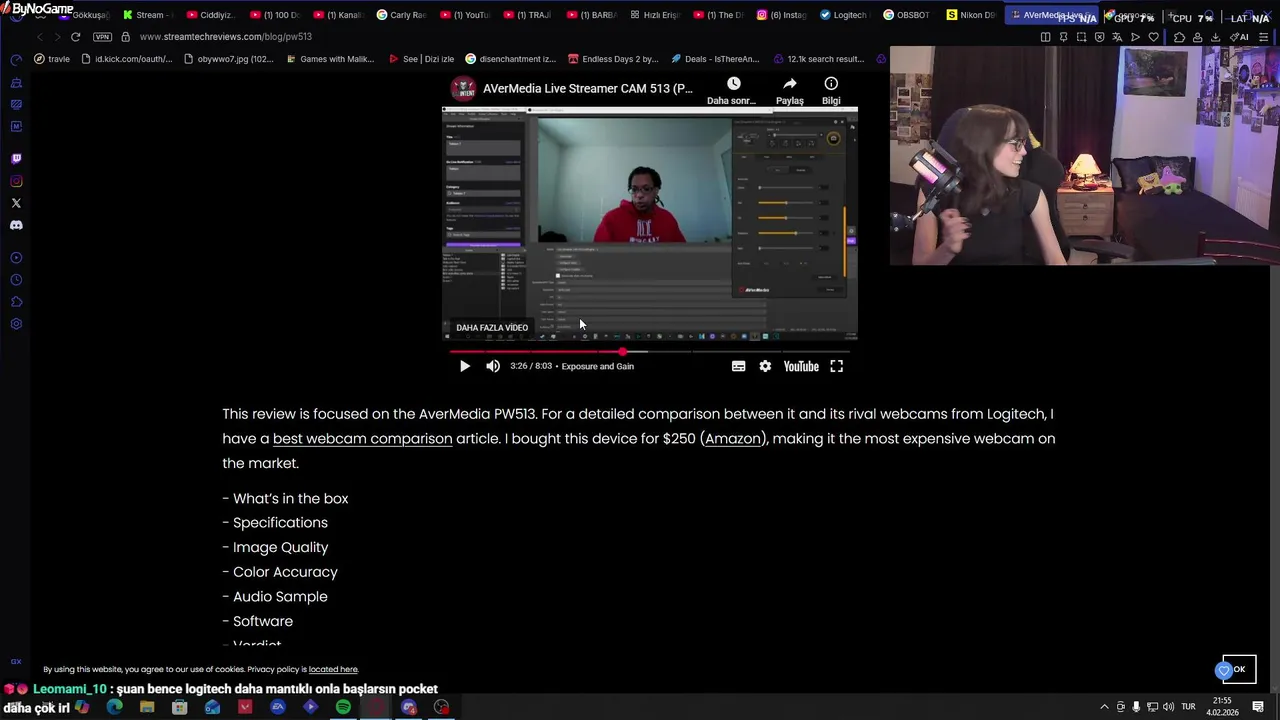This screenshot has width=1280, height=720.
Task: Go forward using the browser forward arrow
Action: click(x=56, y=37)
